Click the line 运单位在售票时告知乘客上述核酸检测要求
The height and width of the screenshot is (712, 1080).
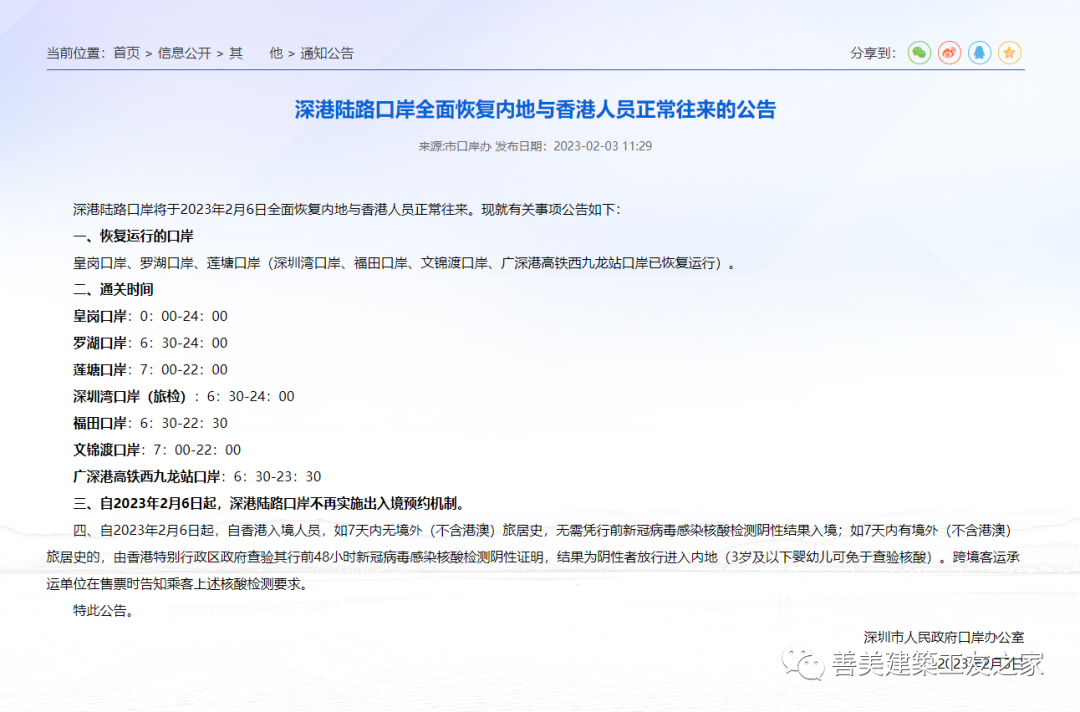pos(177,584)
